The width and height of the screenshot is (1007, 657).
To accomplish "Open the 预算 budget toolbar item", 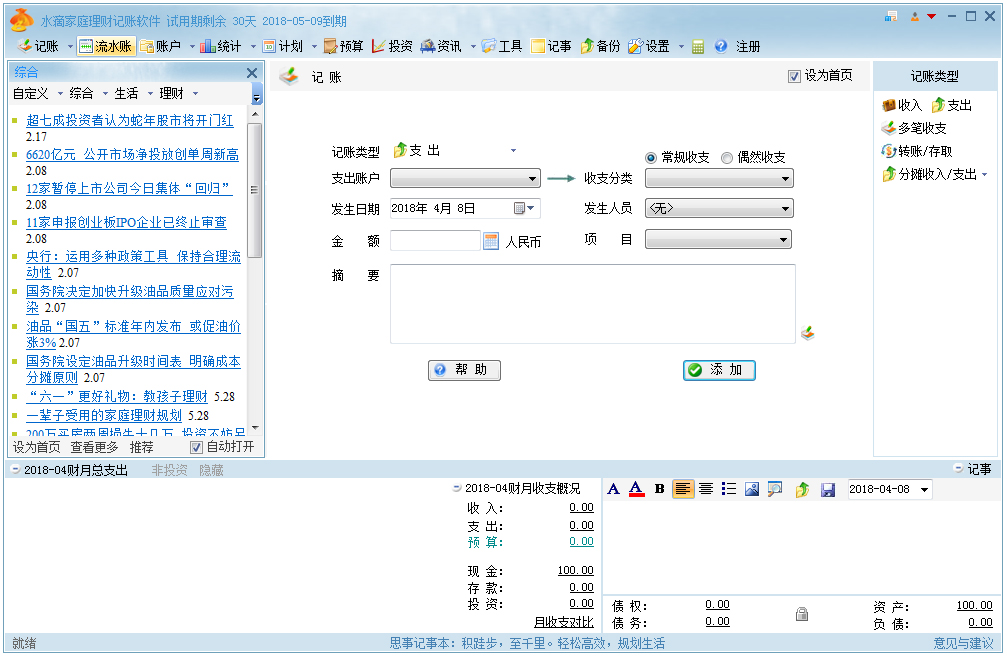I will click(344, 46).
